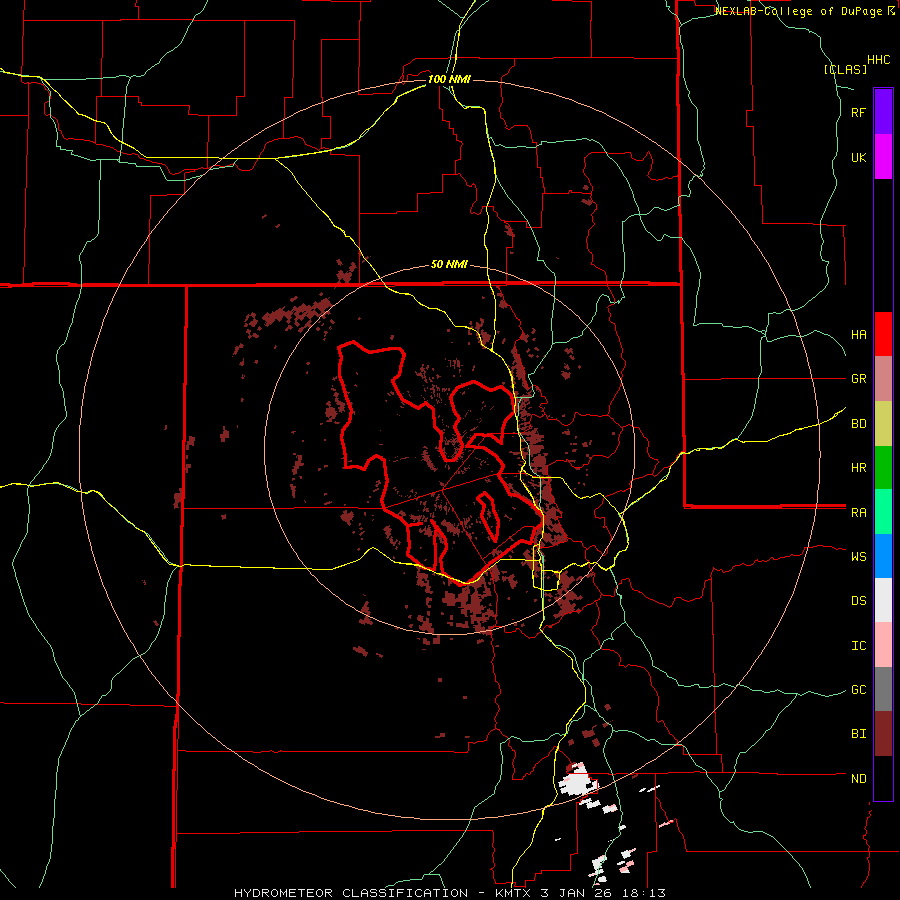Click the 'GR' legend label
The height and width of the screenshot is (900, 900).
[x=858, y=379]
